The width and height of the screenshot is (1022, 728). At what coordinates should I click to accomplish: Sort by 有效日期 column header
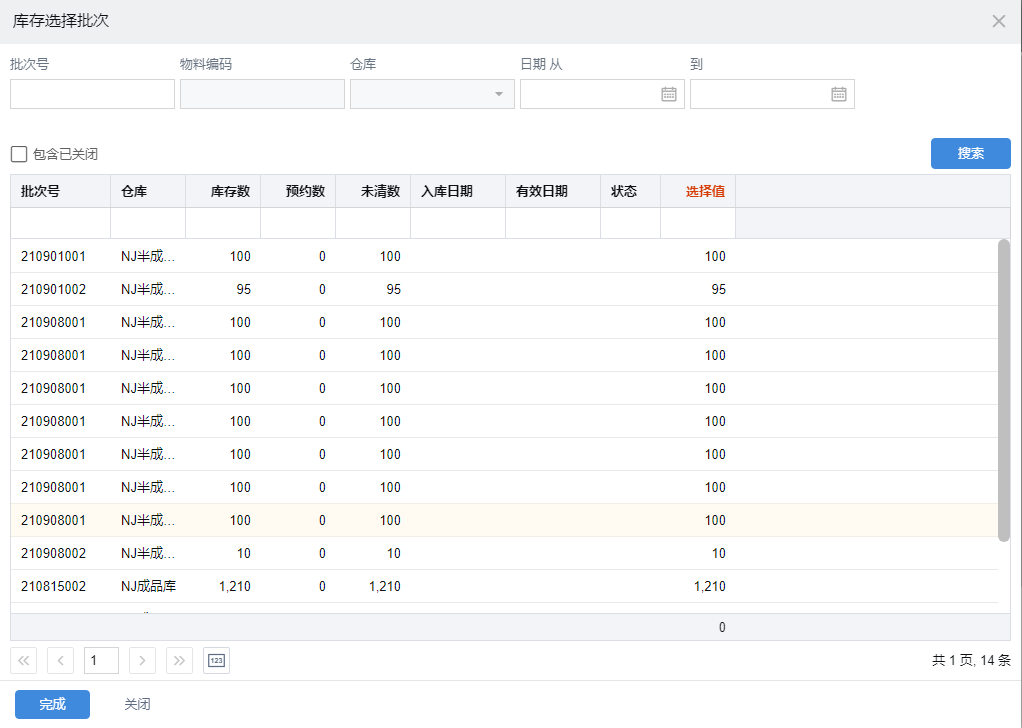tap(553, 192)
